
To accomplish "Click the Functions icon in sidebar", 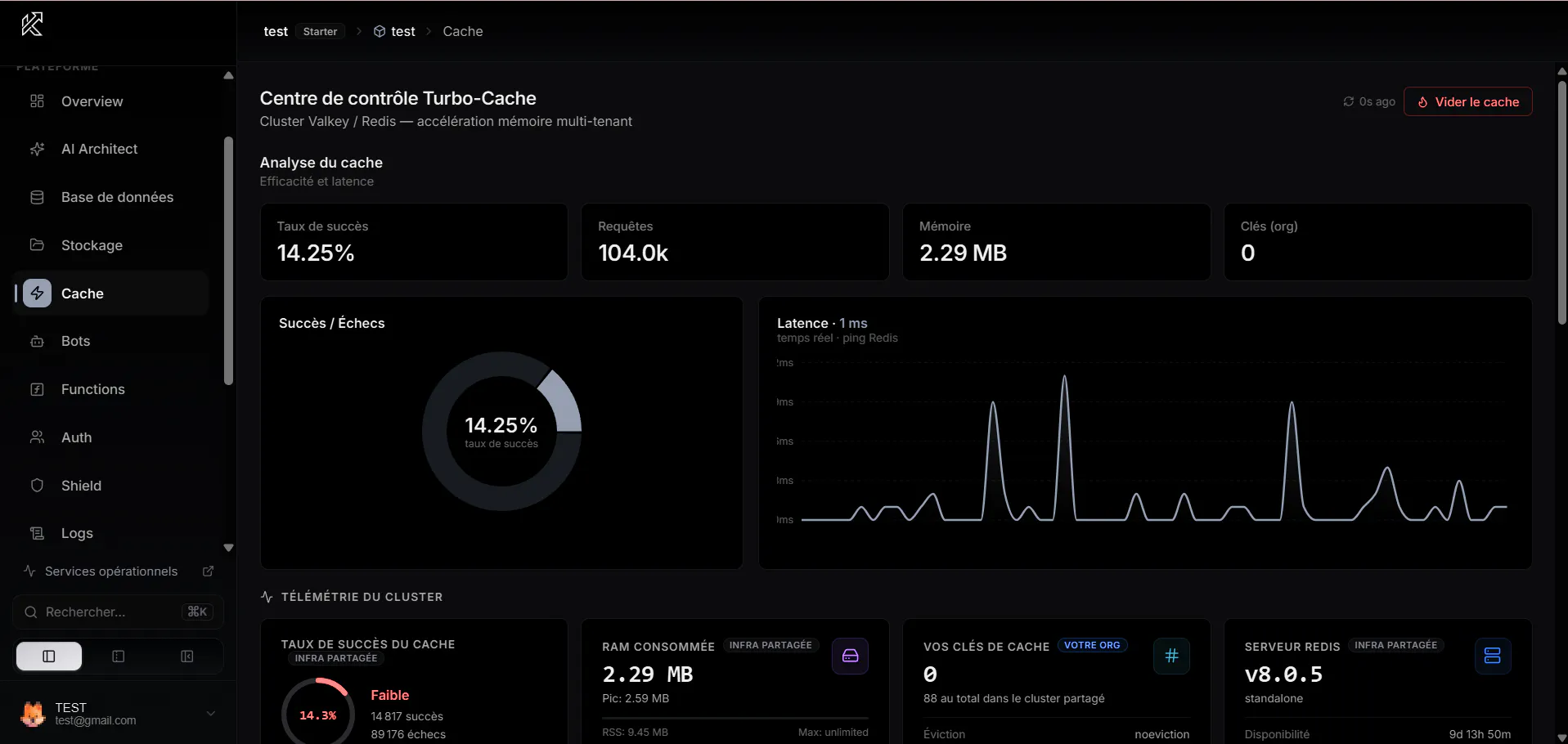I will coord(37,389).
